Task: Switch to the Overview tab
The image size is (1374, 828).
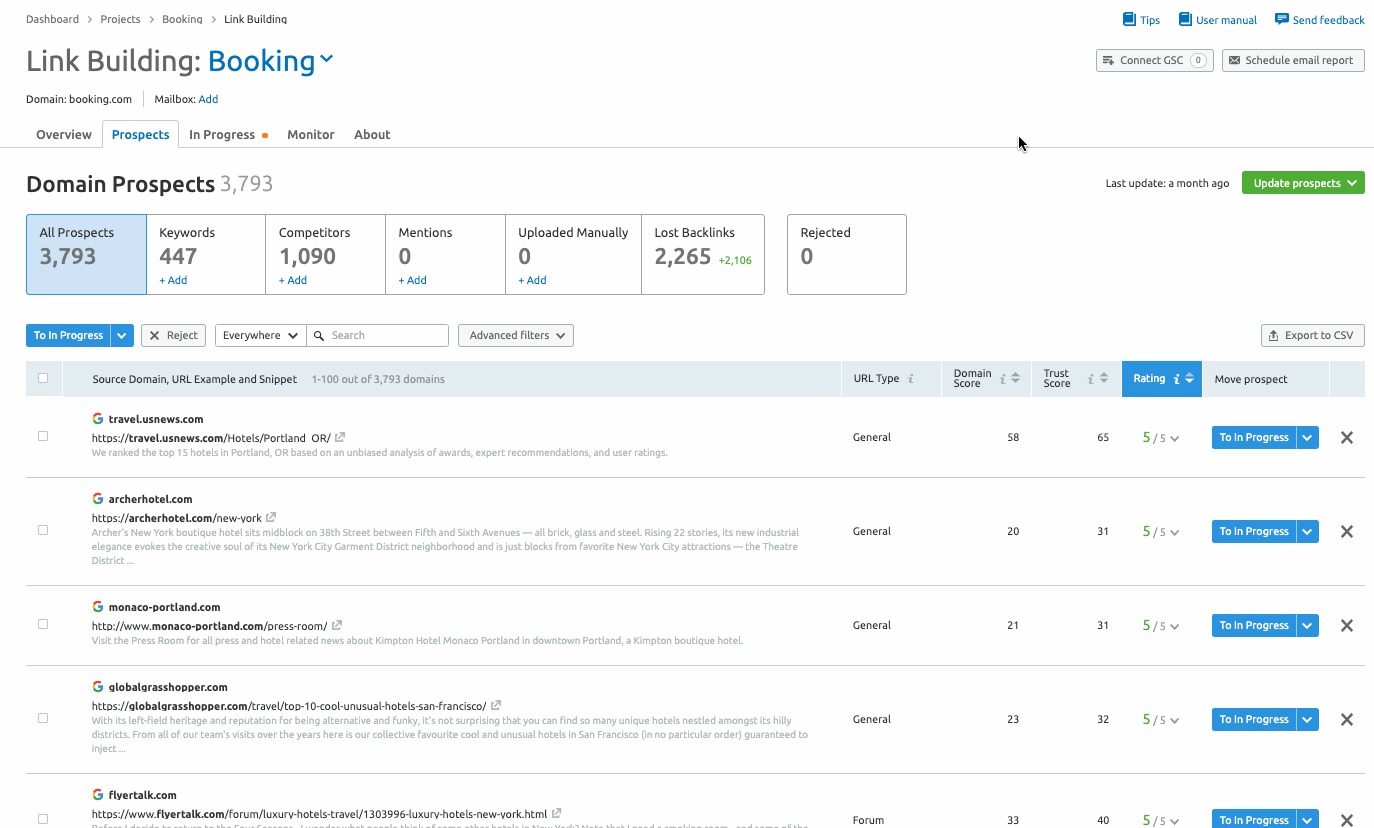Action: click(64, 134)
